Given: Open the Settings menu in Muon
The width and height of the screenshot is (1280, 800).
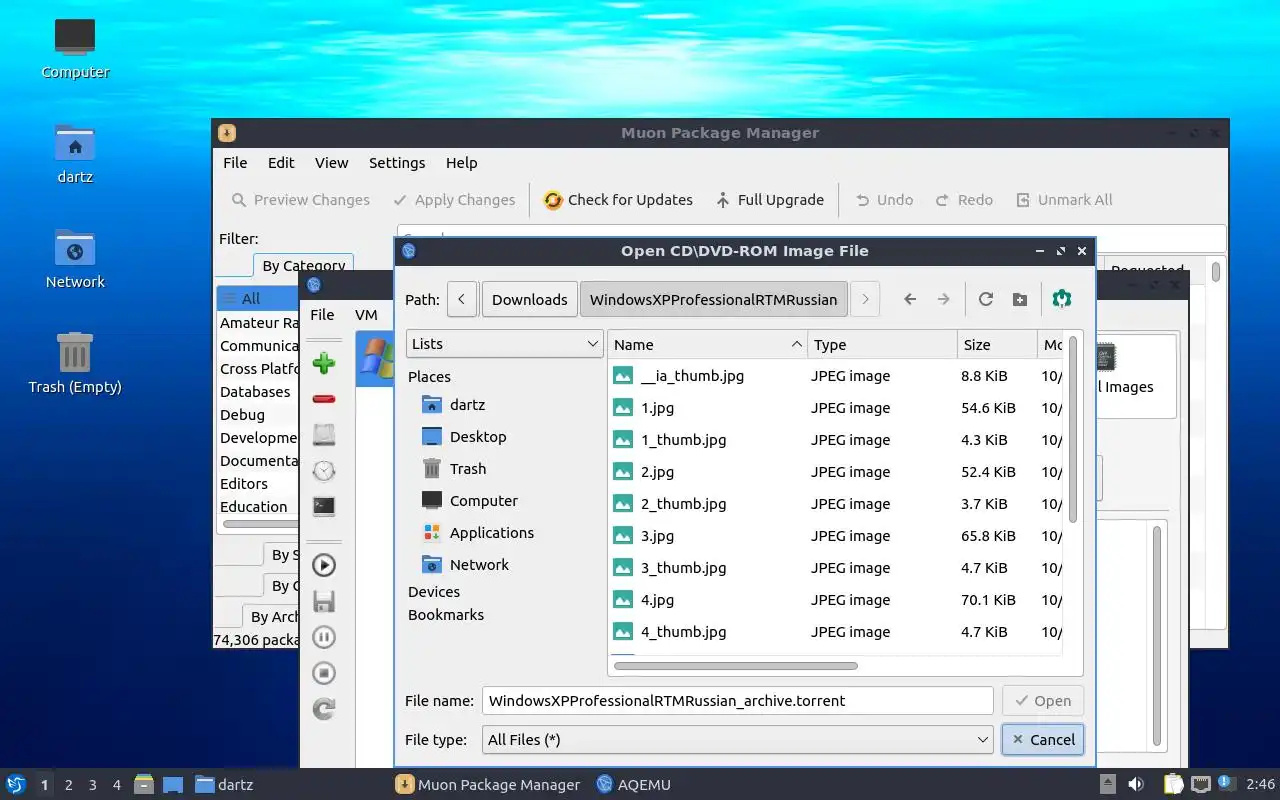Looking at the screenshot, I should coord(397,163).
